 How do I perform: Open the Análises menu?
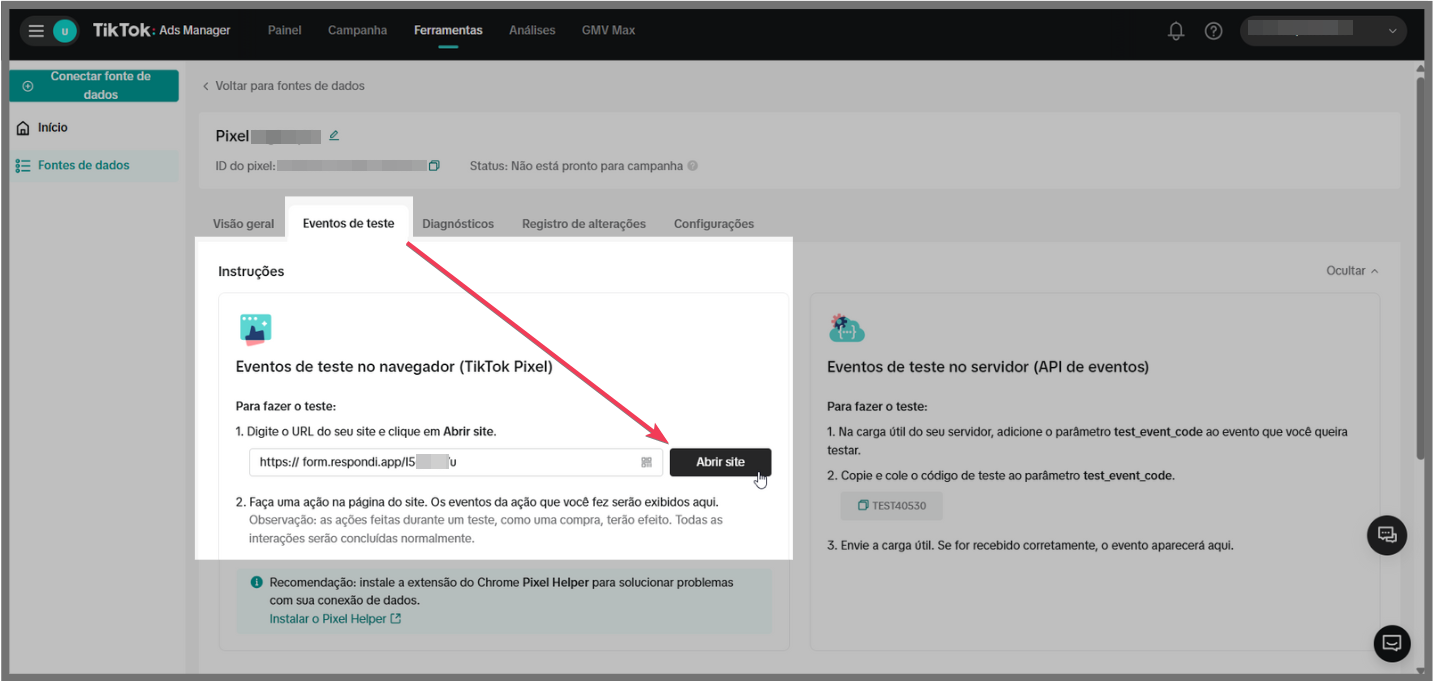click(x=532, y=30)
